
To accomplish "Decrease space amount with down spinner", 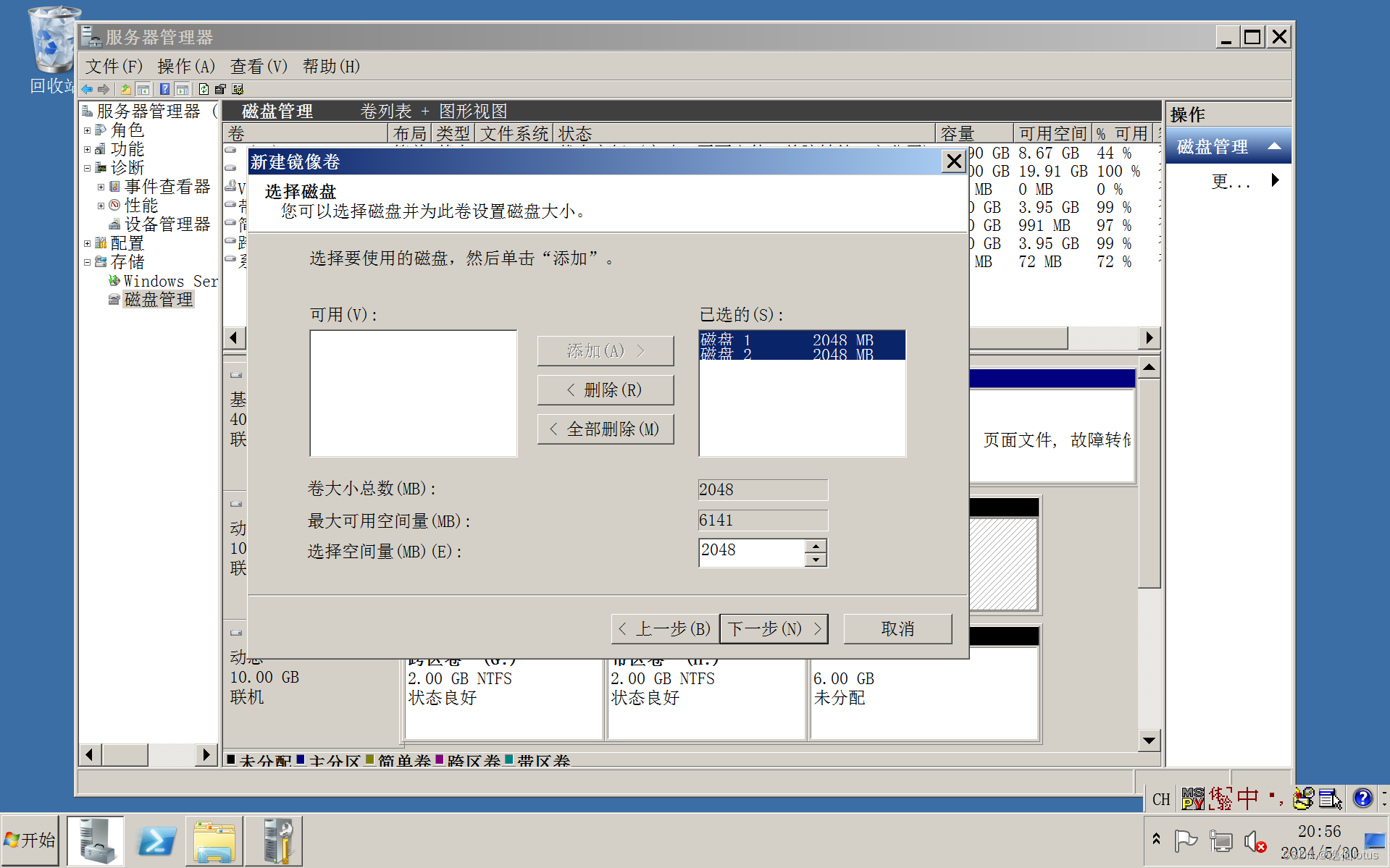I will [816, 560].
